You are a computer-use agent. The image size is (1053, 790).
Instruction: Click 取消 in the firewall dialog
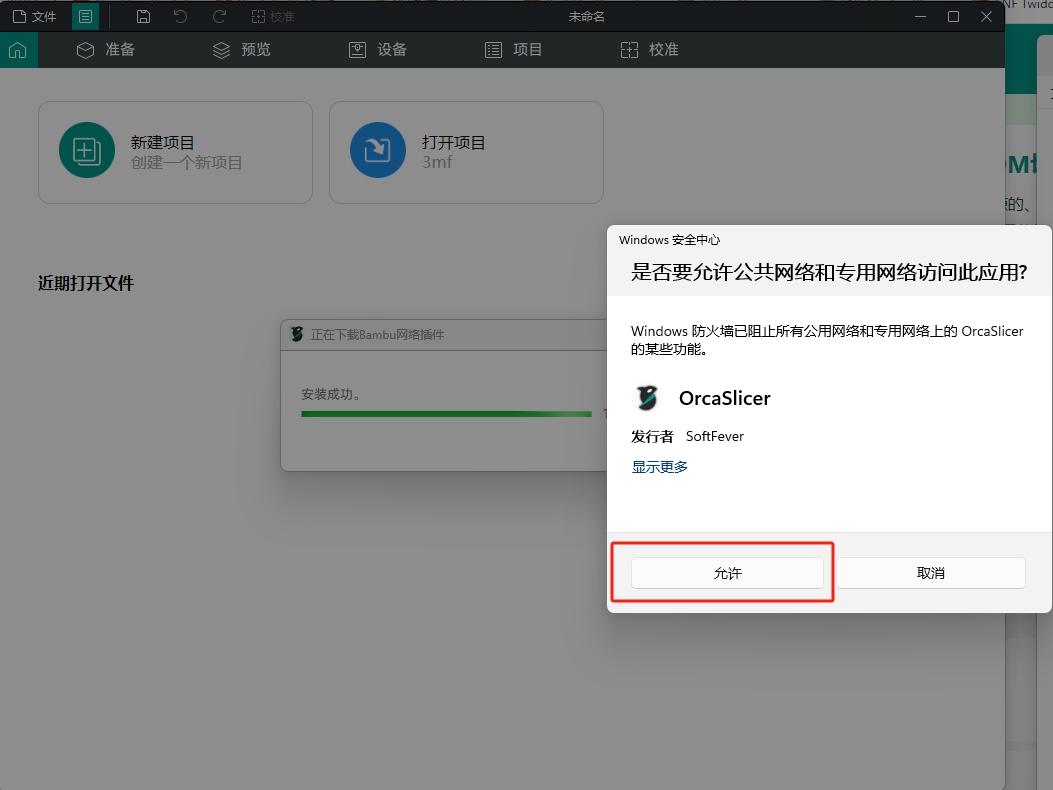click(x=931, y=573)
